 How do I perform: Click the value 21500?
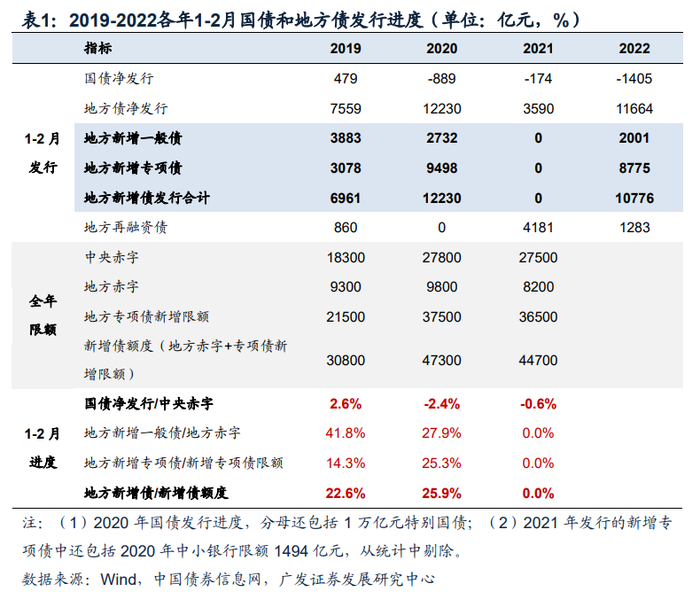click(346, 317)
